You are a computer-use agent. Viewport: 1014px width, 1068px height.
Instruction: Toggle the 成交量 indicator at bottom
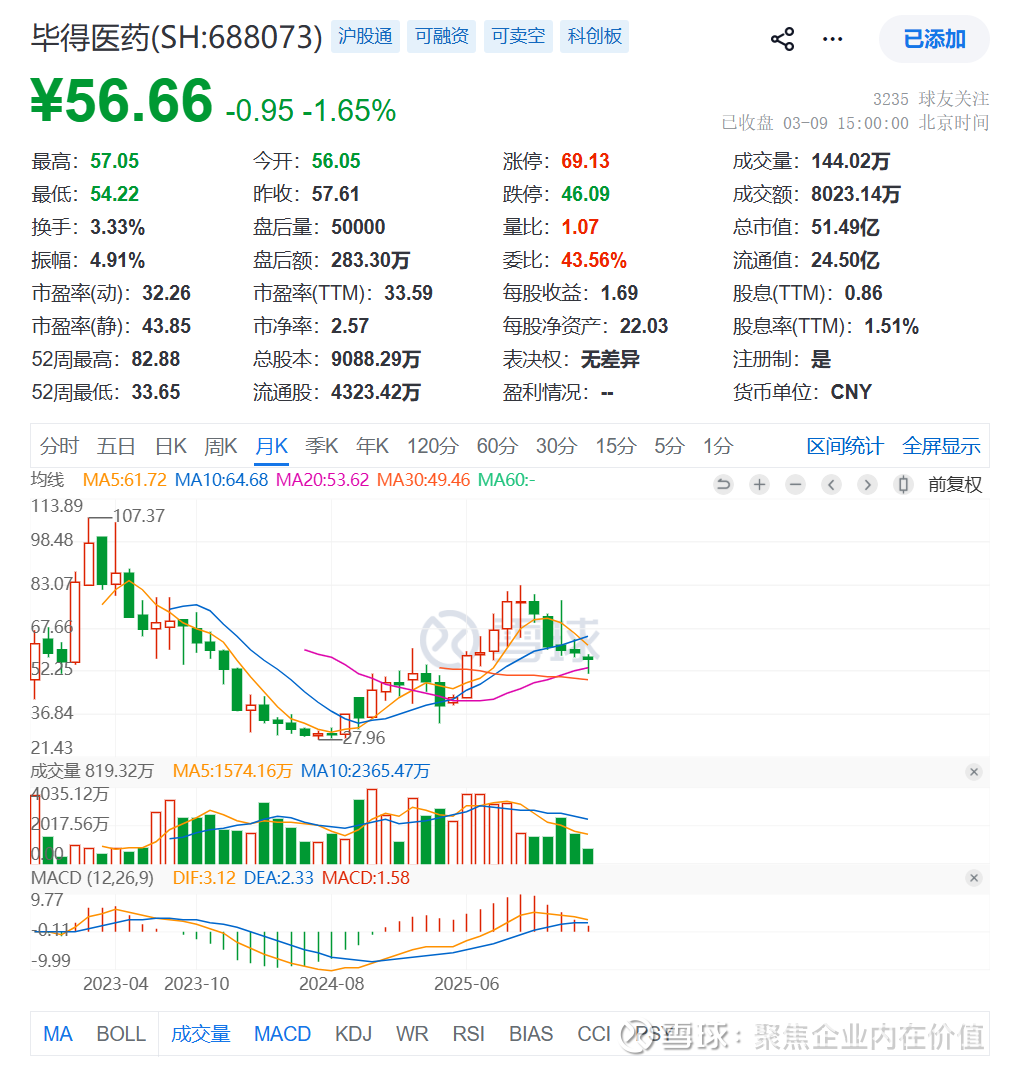pyautogui.click(x=200, y=1034)
